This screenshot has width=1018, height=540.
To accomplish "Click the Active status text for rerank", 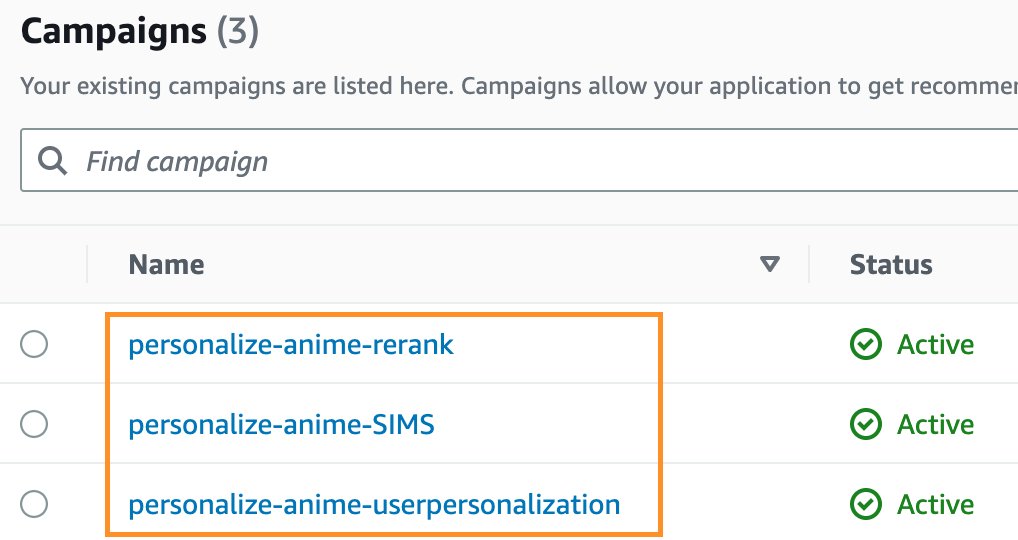I will 936,345.
